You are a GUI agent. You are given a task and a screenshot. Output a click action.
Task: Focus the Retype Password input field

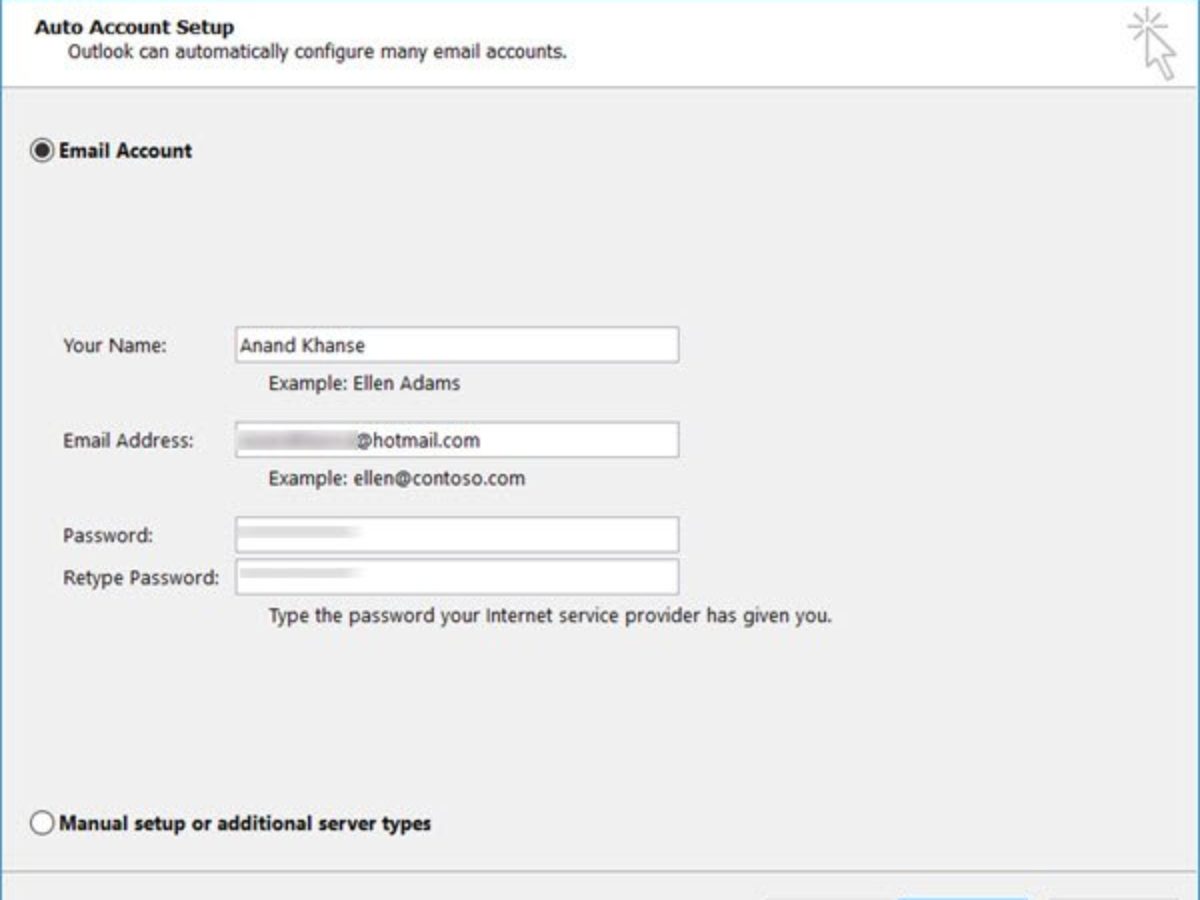point(456,577)
